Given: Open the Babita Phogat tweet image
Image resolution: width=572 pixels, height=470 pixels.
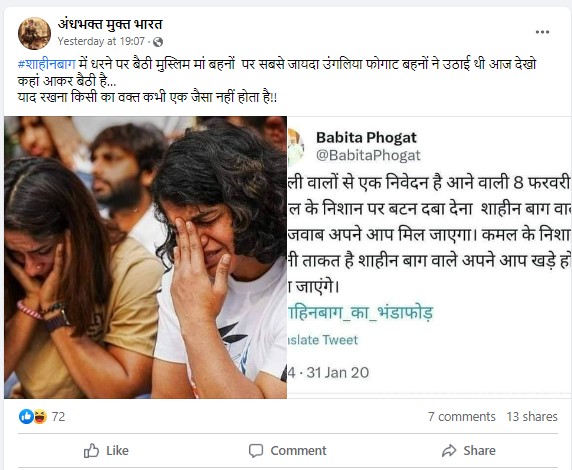Looking at the screenshot, I should (429, 257).
